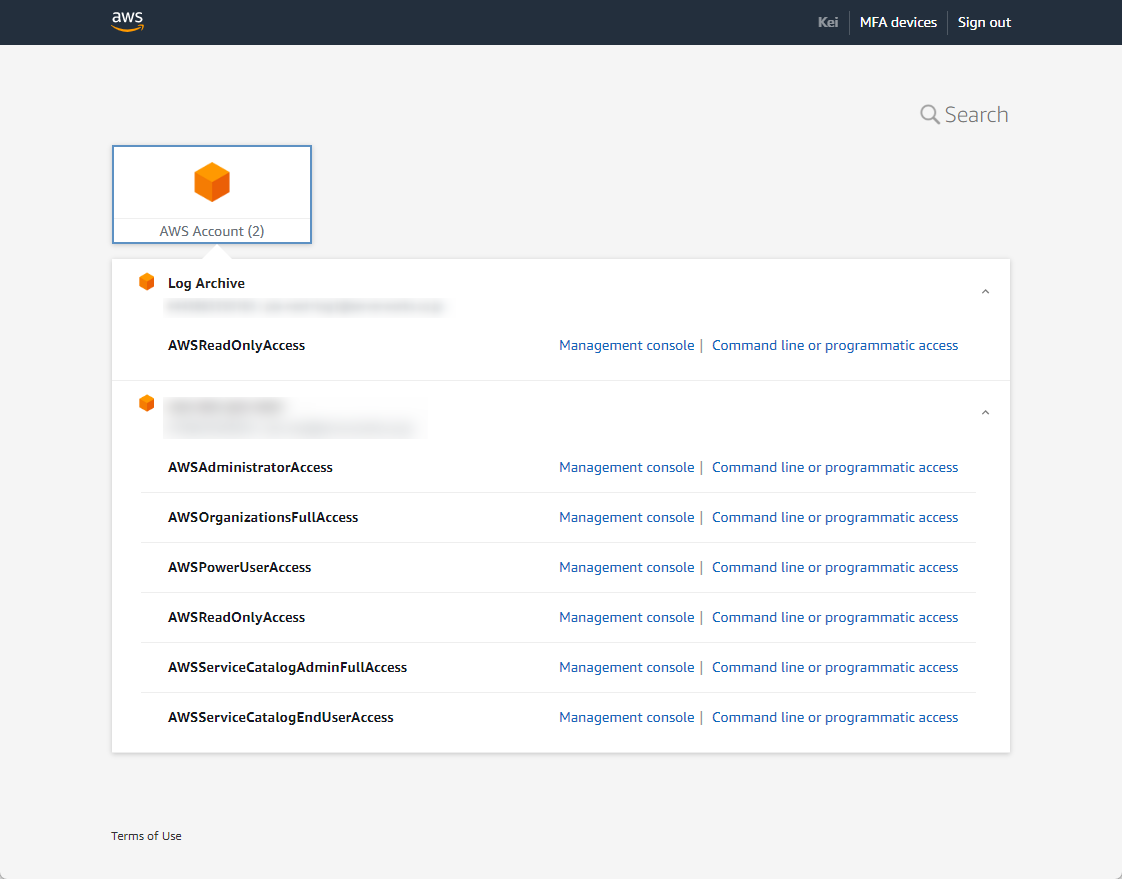Get command line access for AWSAdministratorAccess

(834, 467)
